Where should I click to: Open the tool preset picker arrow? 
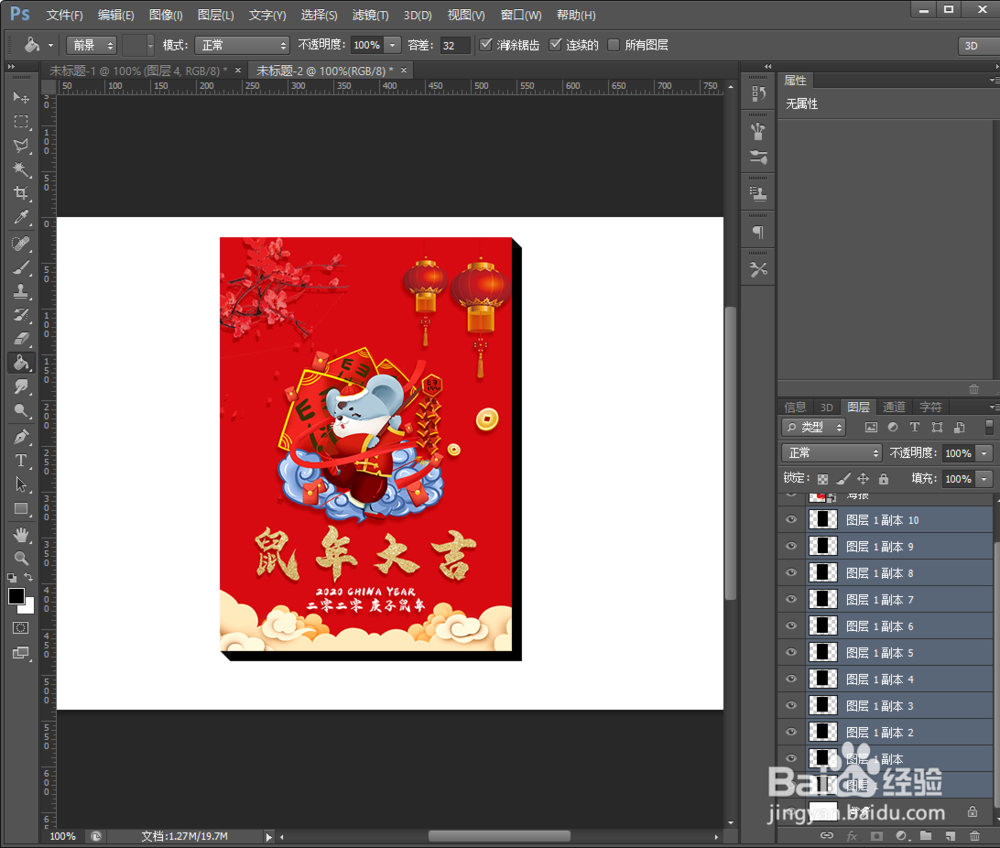(50, 45)
